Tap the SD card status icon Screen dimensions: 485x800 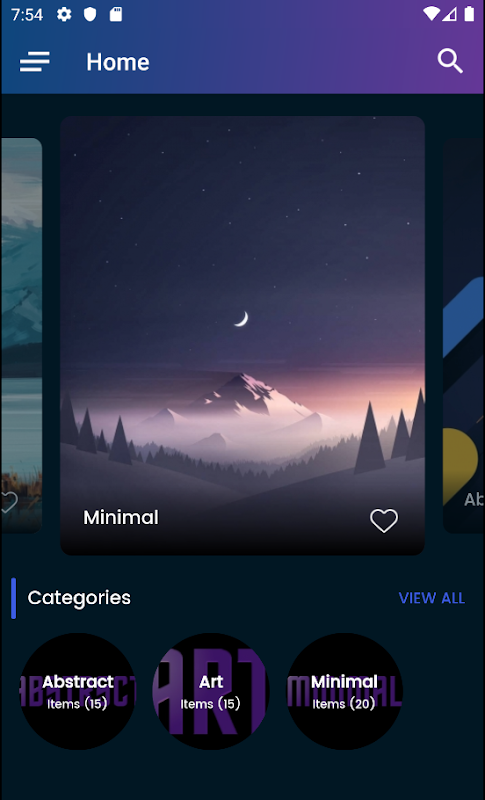point(116,14)
